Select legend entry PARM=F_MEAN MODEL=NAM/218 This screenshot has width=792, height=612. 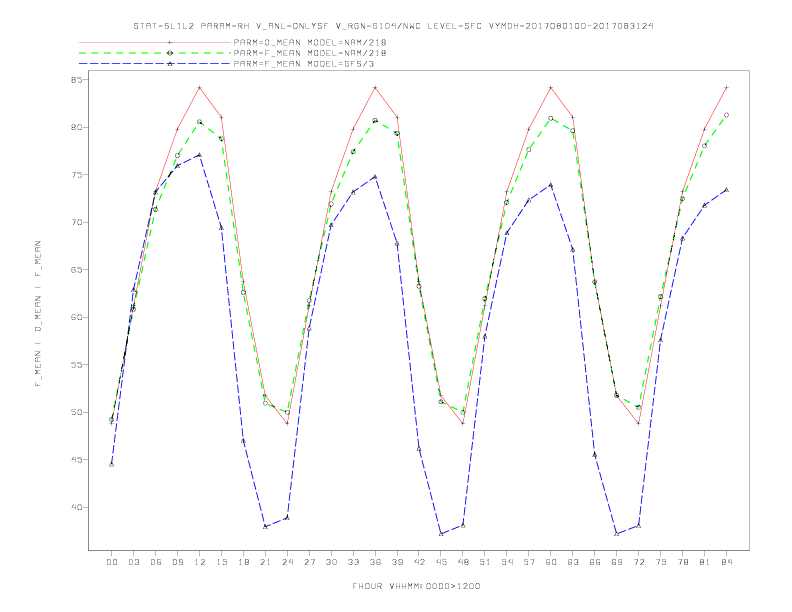click(x=310, y=53)
